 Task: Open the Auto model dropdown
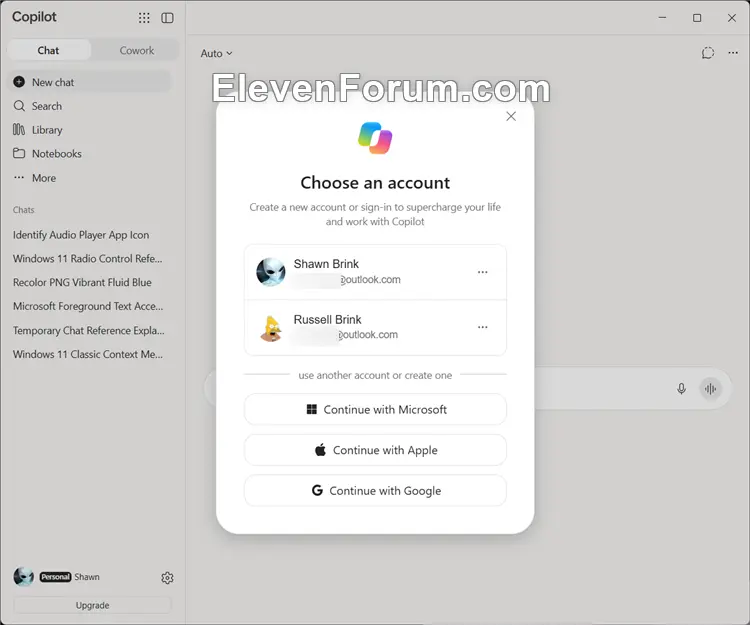216,54
